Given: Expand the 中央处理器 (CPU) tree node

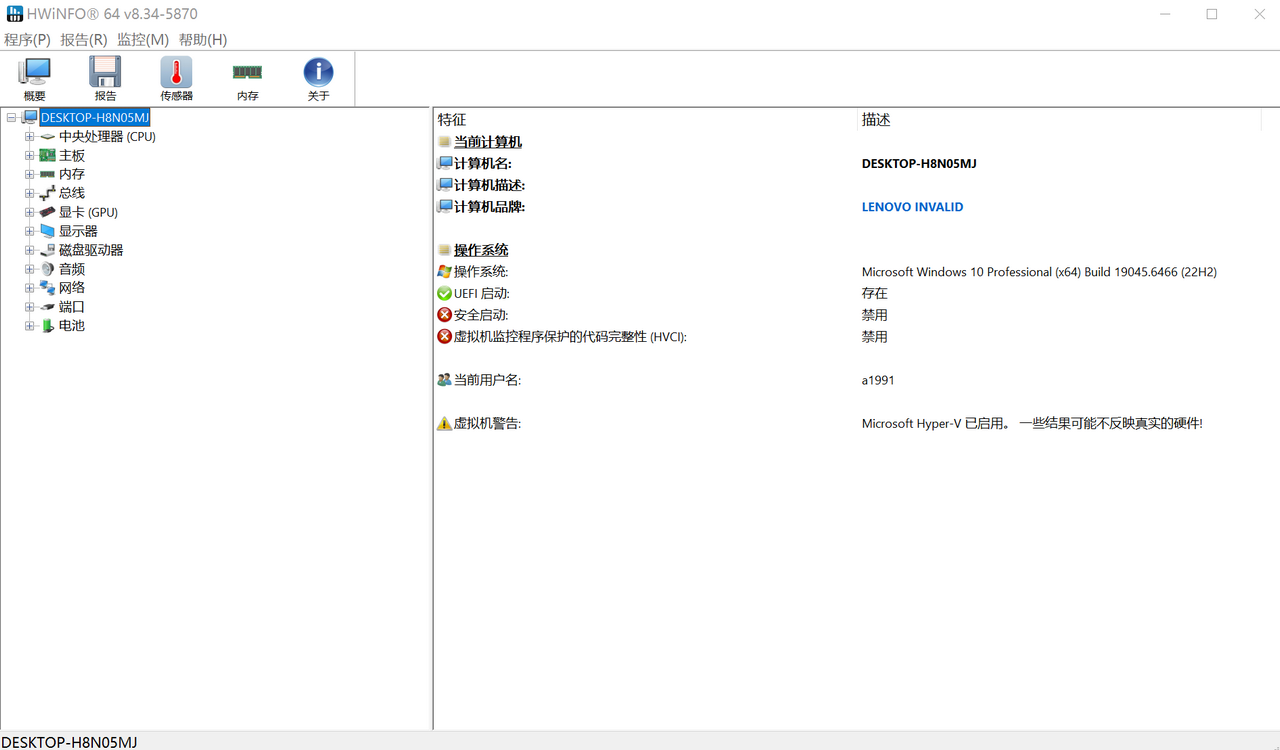Looking at the screenshot, I should pyautogui.click(x=29, y=136).
